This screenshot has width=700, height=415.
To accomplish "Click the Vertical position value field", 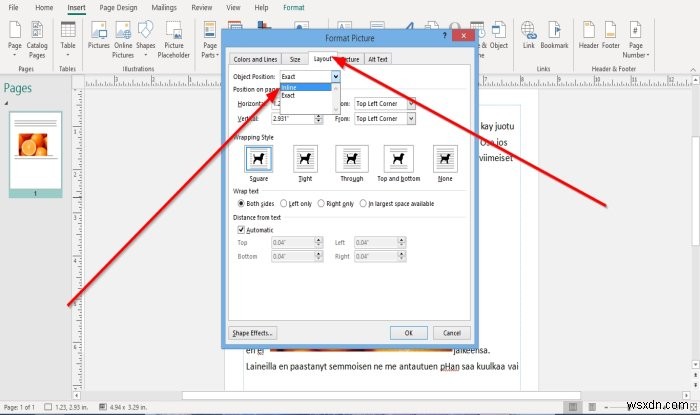I will pyautogui.click(x=293, y=119).
